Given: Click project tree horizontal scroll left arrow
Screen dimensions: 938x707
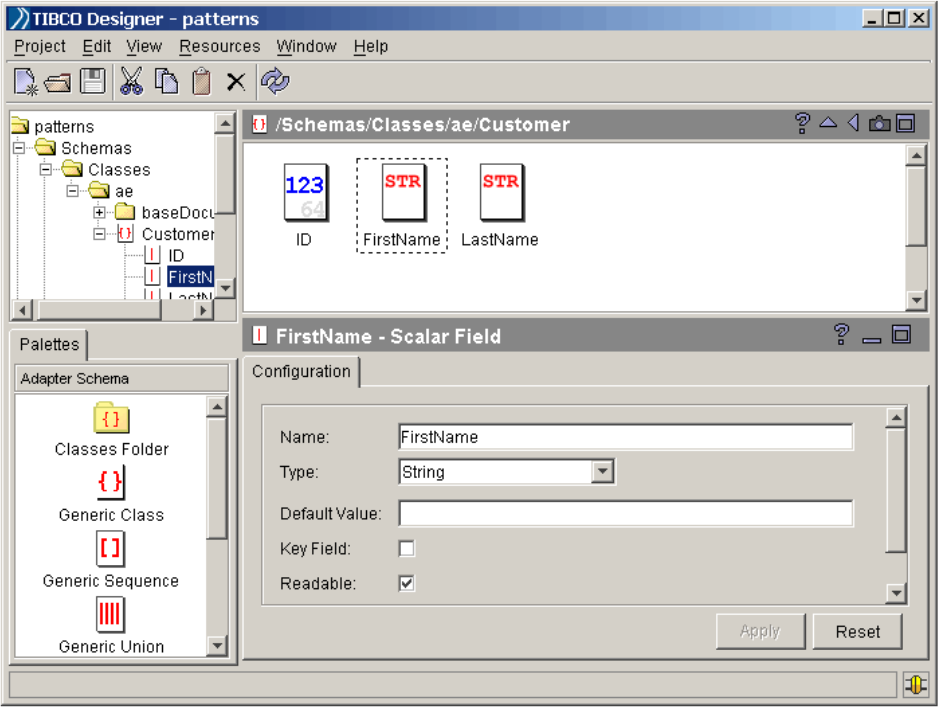Looking at the screenshot, I should point(23,310).
